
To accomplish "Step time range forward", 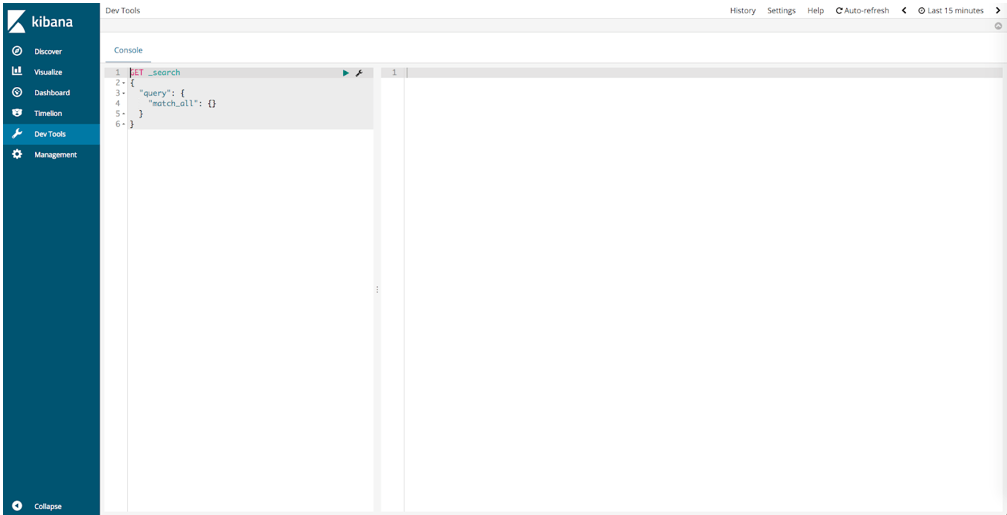I will click(x=997, y=11).
